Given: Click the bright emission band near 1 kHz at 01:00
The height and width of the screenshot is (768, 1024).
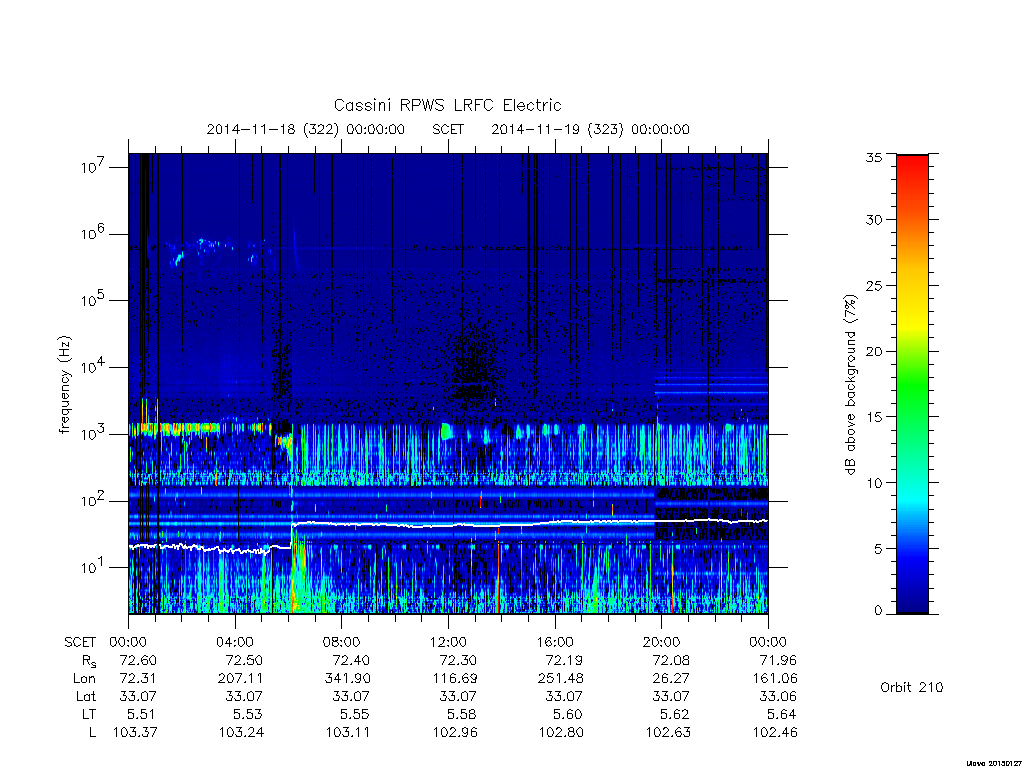Looking at the screenshot, I should click(155, 428).
